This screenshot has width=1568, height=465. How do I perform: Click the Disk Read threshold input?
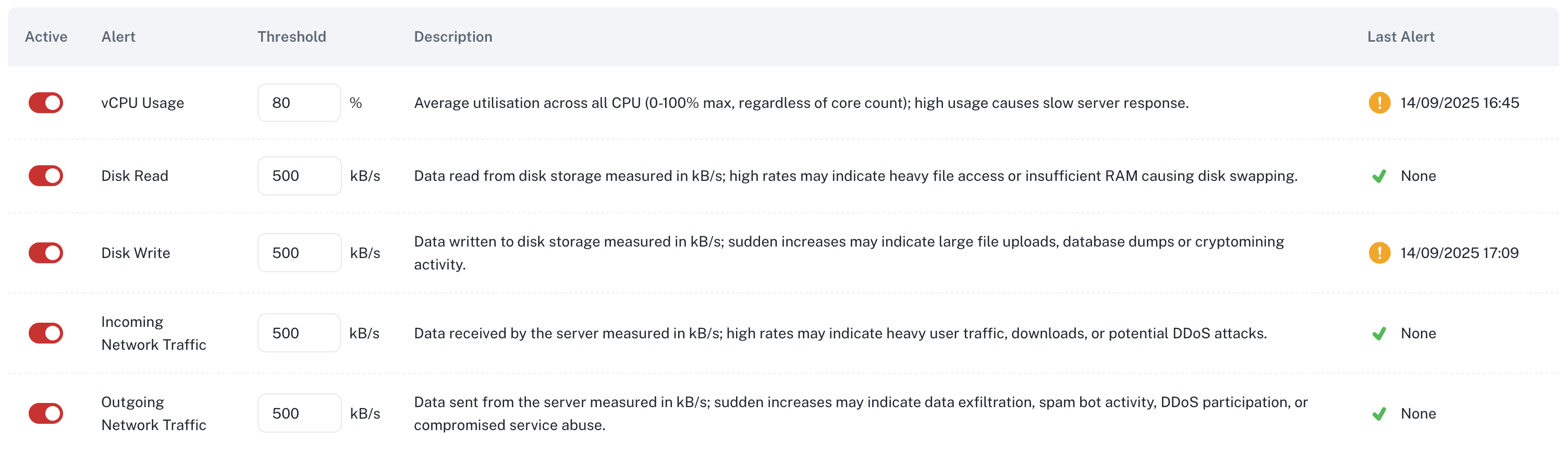click(299, 176)
